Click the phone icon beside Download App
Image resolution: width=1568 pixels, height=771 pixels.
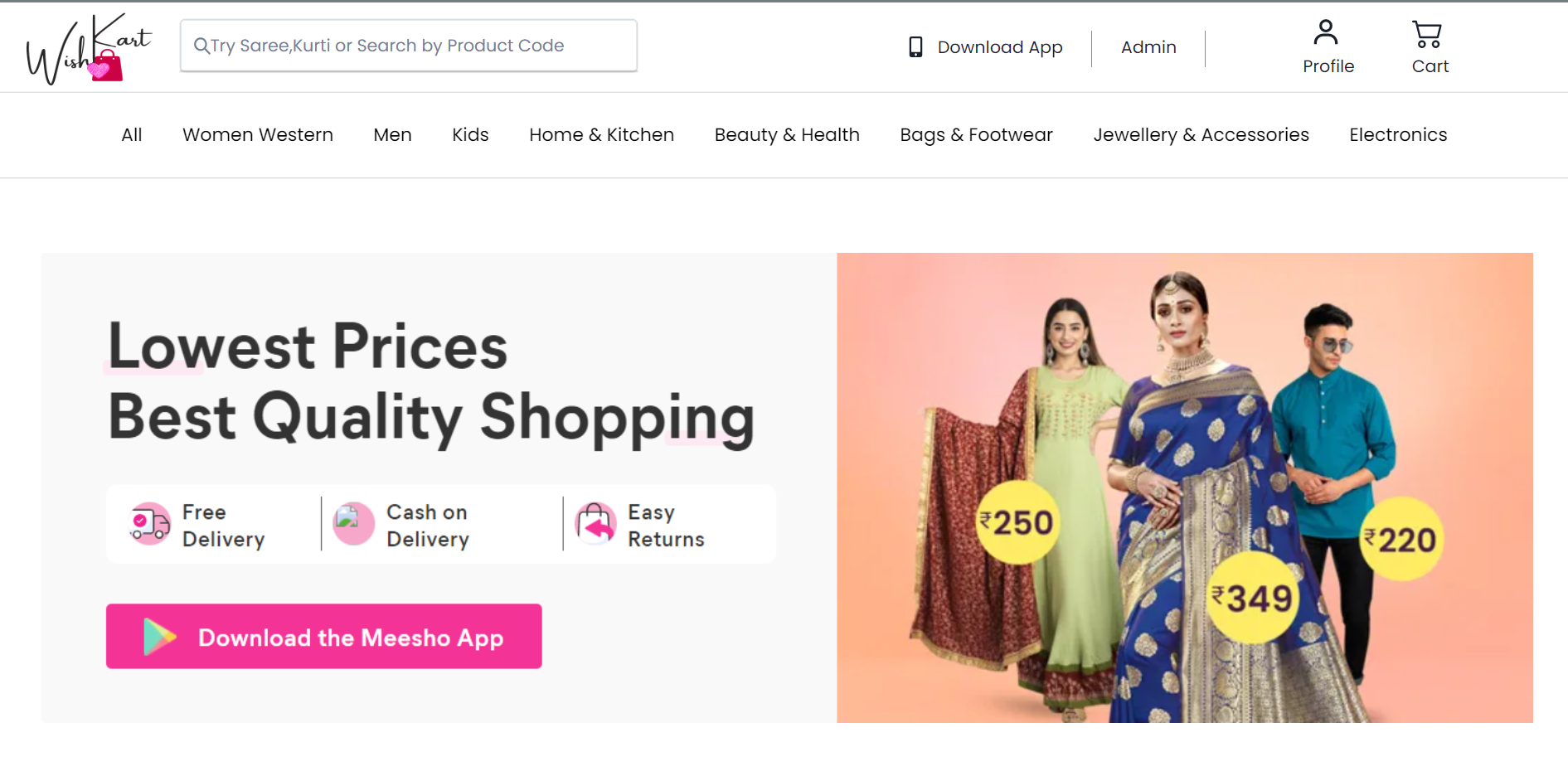click(915, 47)
